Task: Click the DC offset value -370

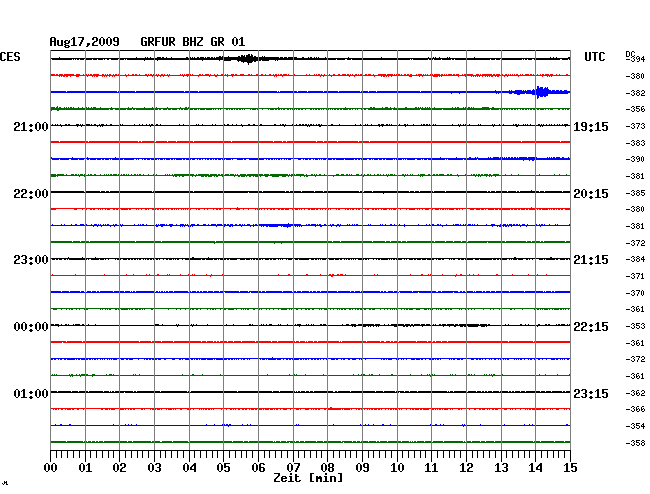Action: [x=635, y=293]
